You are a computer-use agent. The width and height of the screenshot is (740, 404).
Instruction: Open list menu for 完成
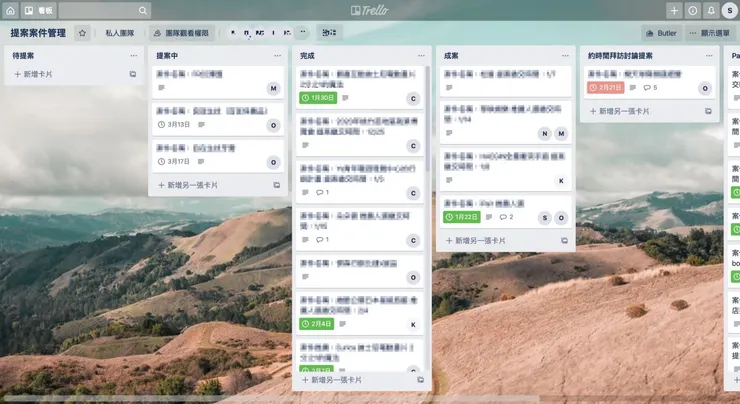(x=421, y=56)
